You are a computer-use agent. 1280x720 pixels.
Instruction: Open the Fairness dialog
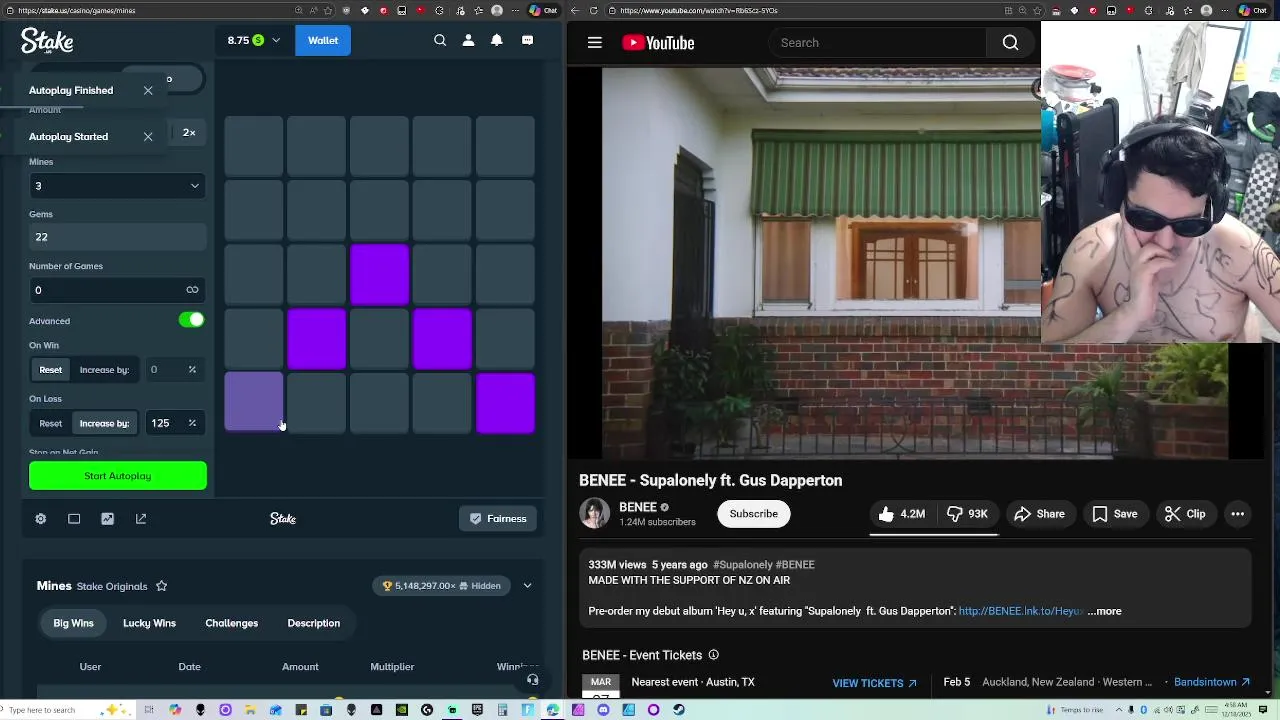(x=498, y=519)
